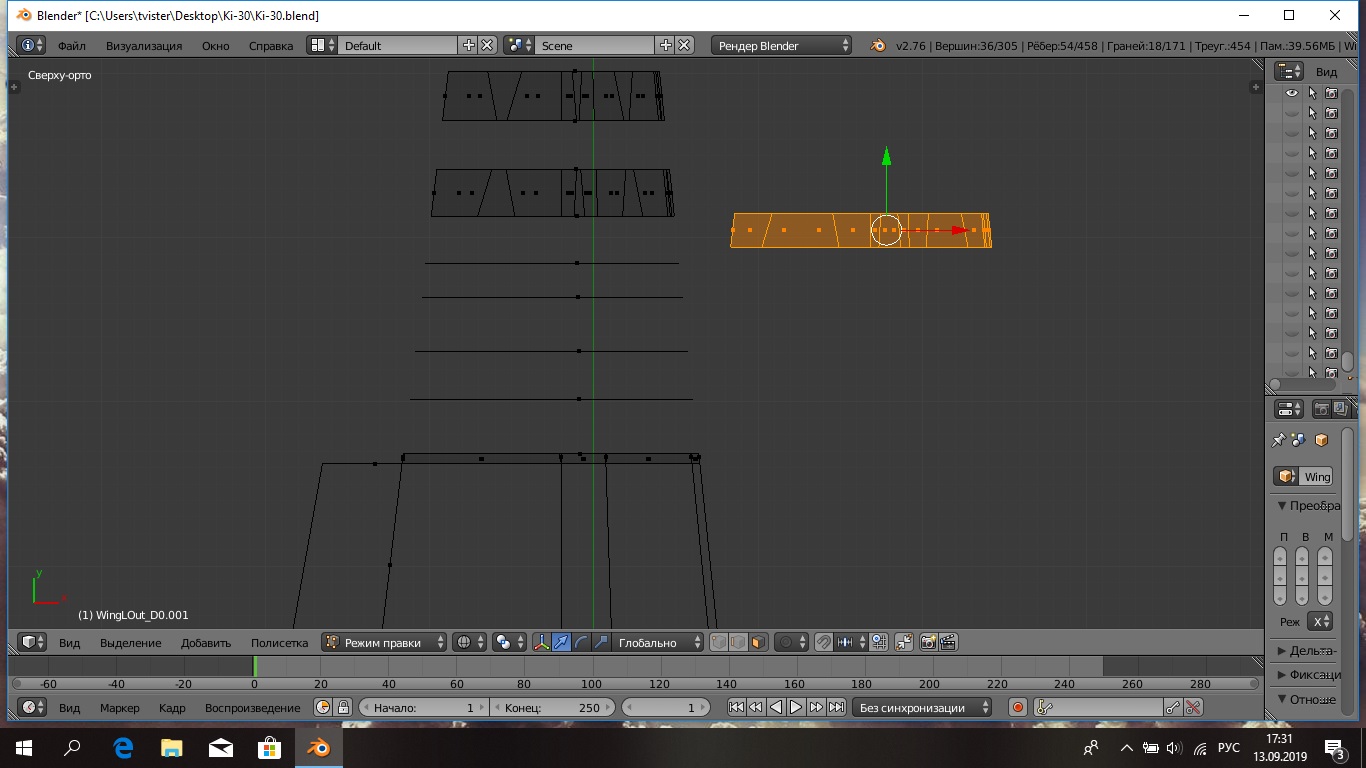Open Blender from the Windows taskbar
The width and height of the screenshot is (1366, 768).
318,747
